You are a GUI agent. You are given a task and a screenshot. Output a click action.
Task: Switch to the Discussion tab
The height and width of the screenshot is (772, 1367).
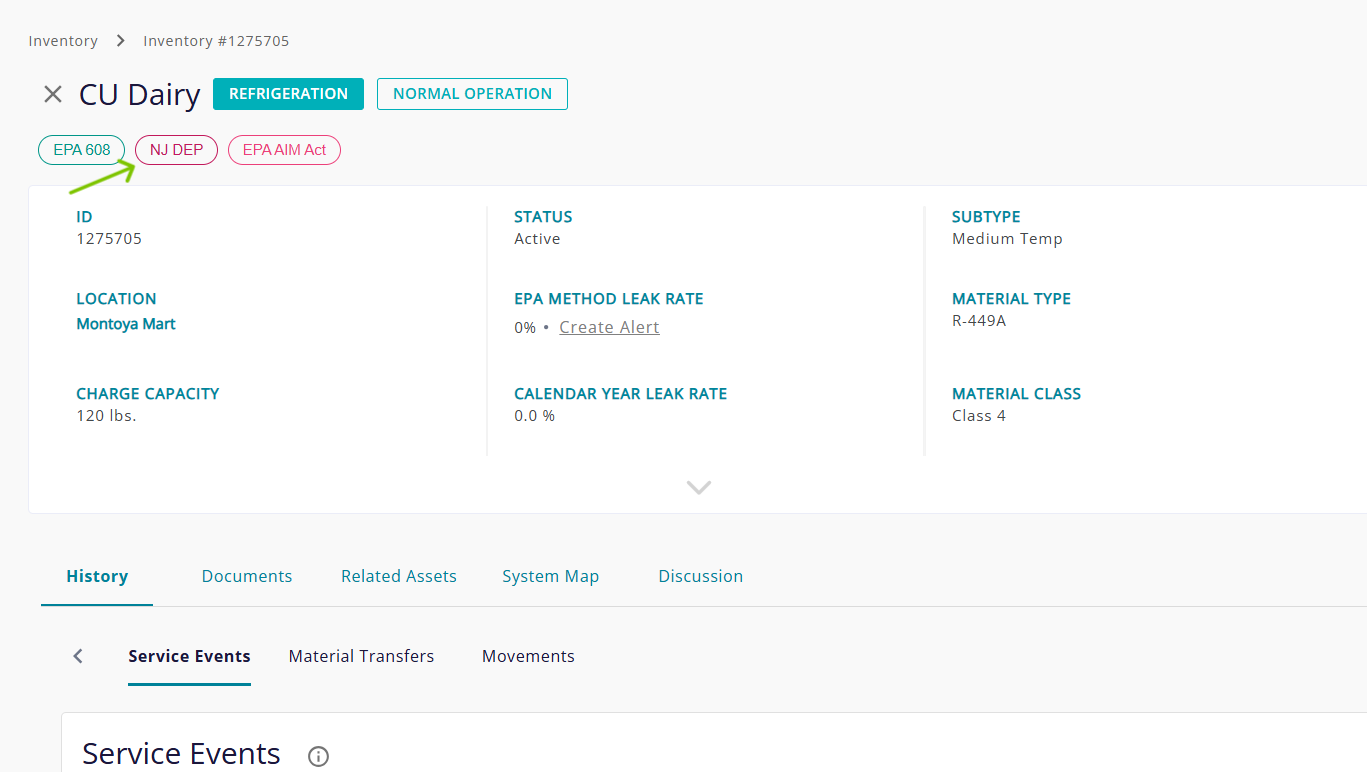700,576
